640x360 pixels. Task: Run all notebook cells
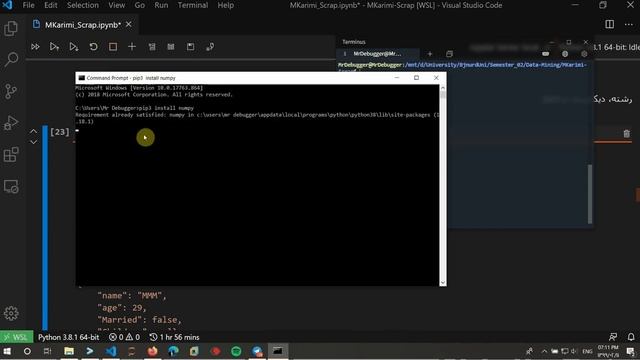coord(35,47)
